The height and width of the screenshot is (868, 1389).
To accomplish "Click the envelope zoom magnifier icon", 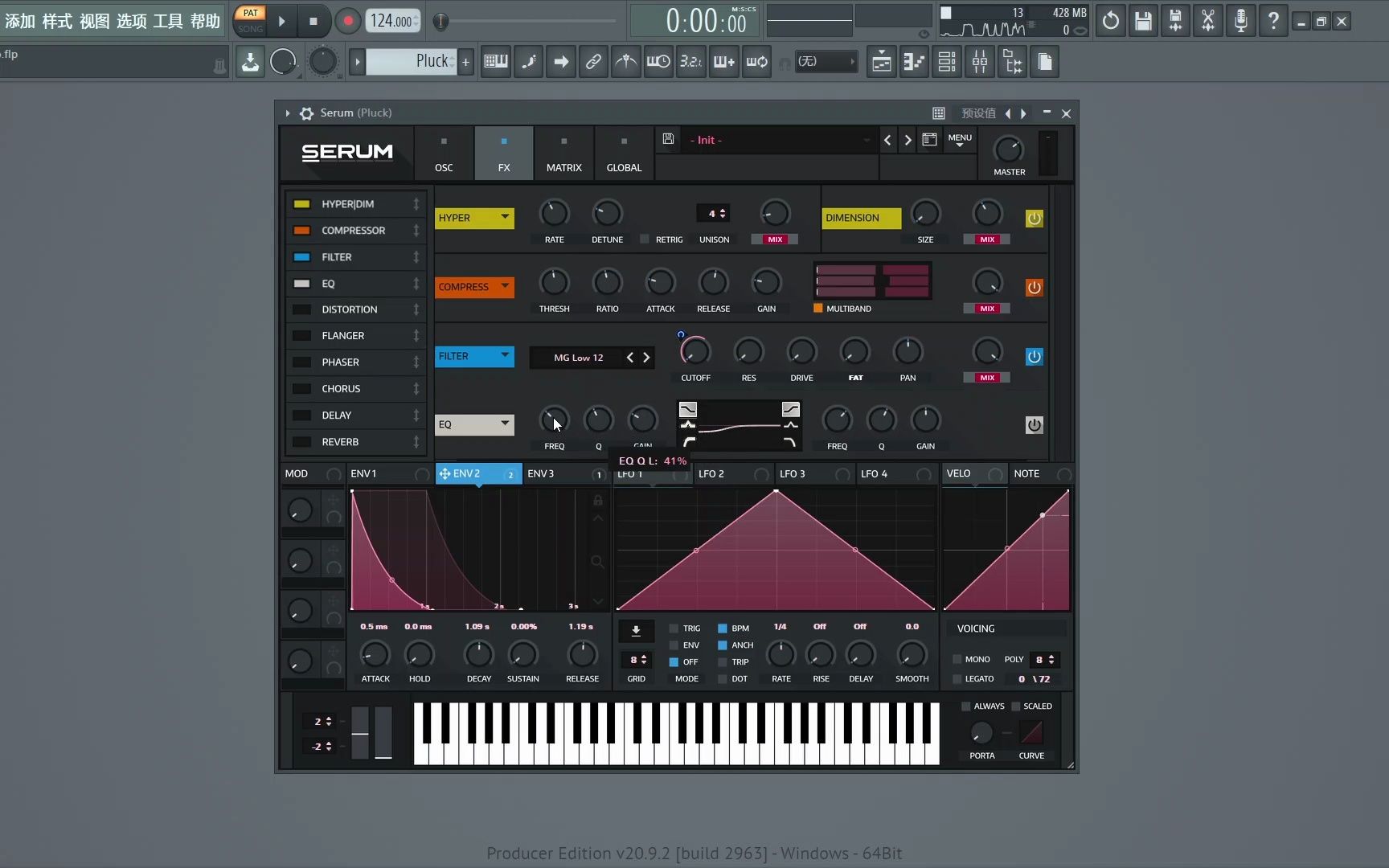I will pos(597,561).
